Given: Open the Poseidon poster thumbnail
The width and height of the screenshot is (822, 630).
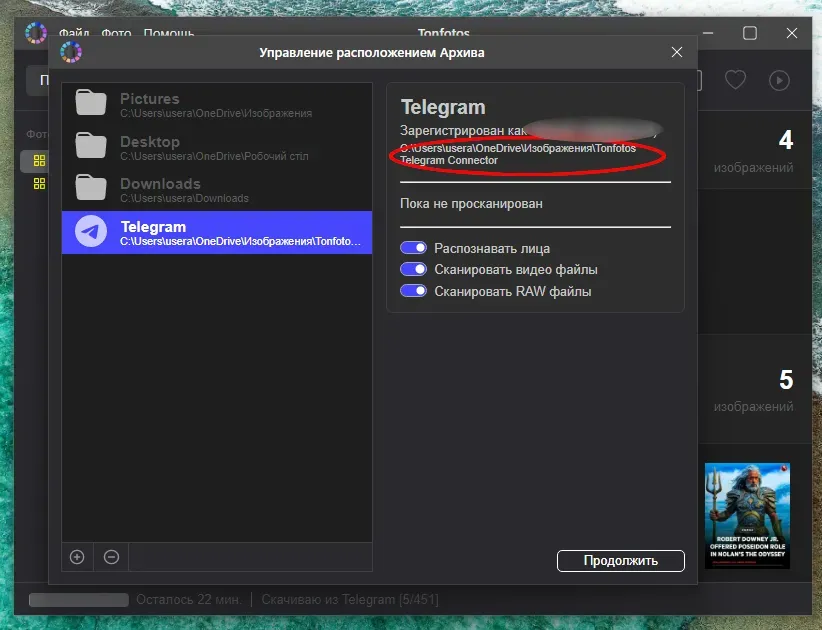Looking at the screenshot, I should [x=747, y=515].
